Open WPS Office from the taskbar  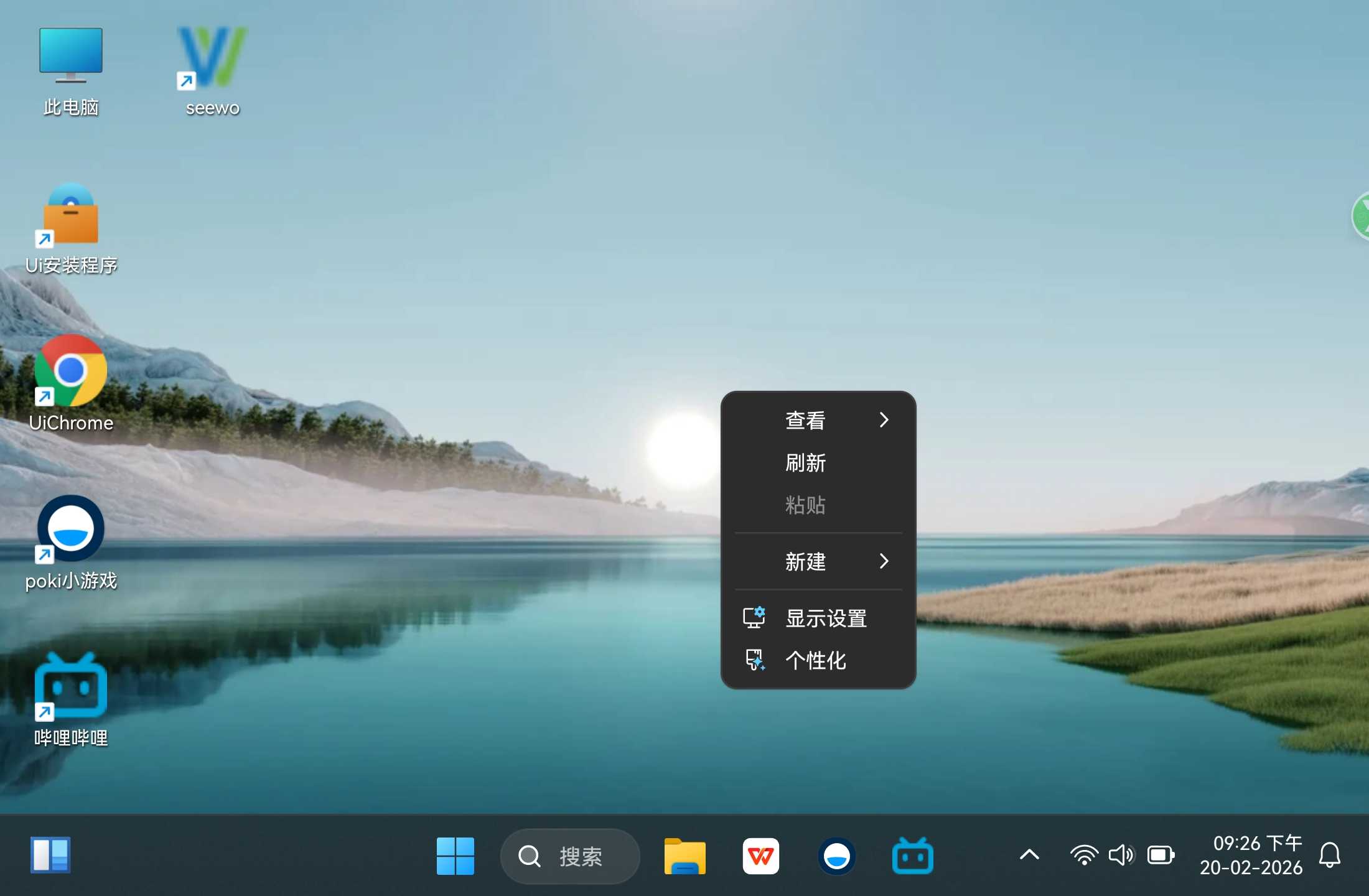(760, 856)
